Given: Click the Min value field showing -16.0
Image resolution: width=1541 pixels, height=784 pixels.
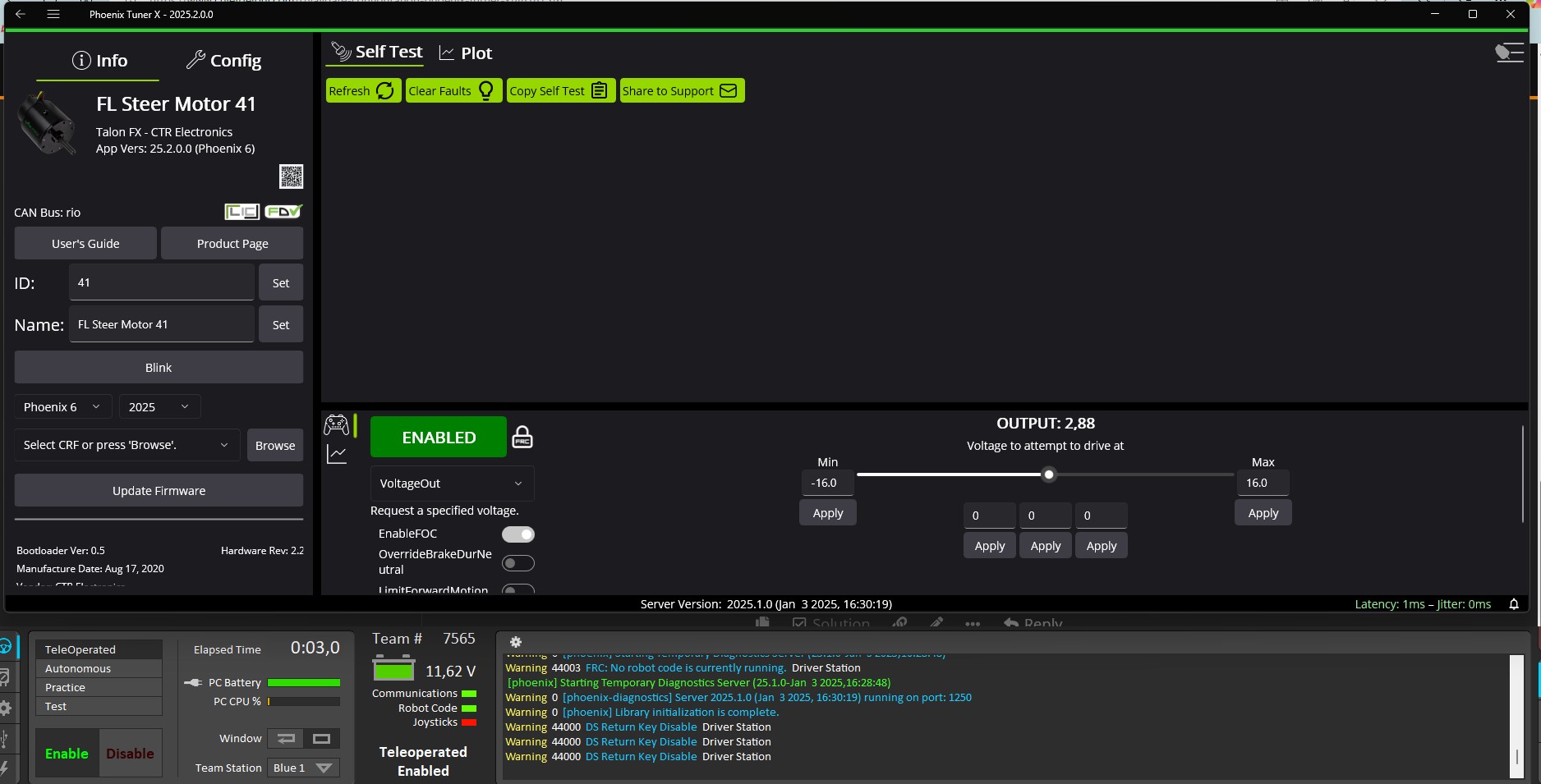Looking at the screenshot, I should click(x=827, y=483).
